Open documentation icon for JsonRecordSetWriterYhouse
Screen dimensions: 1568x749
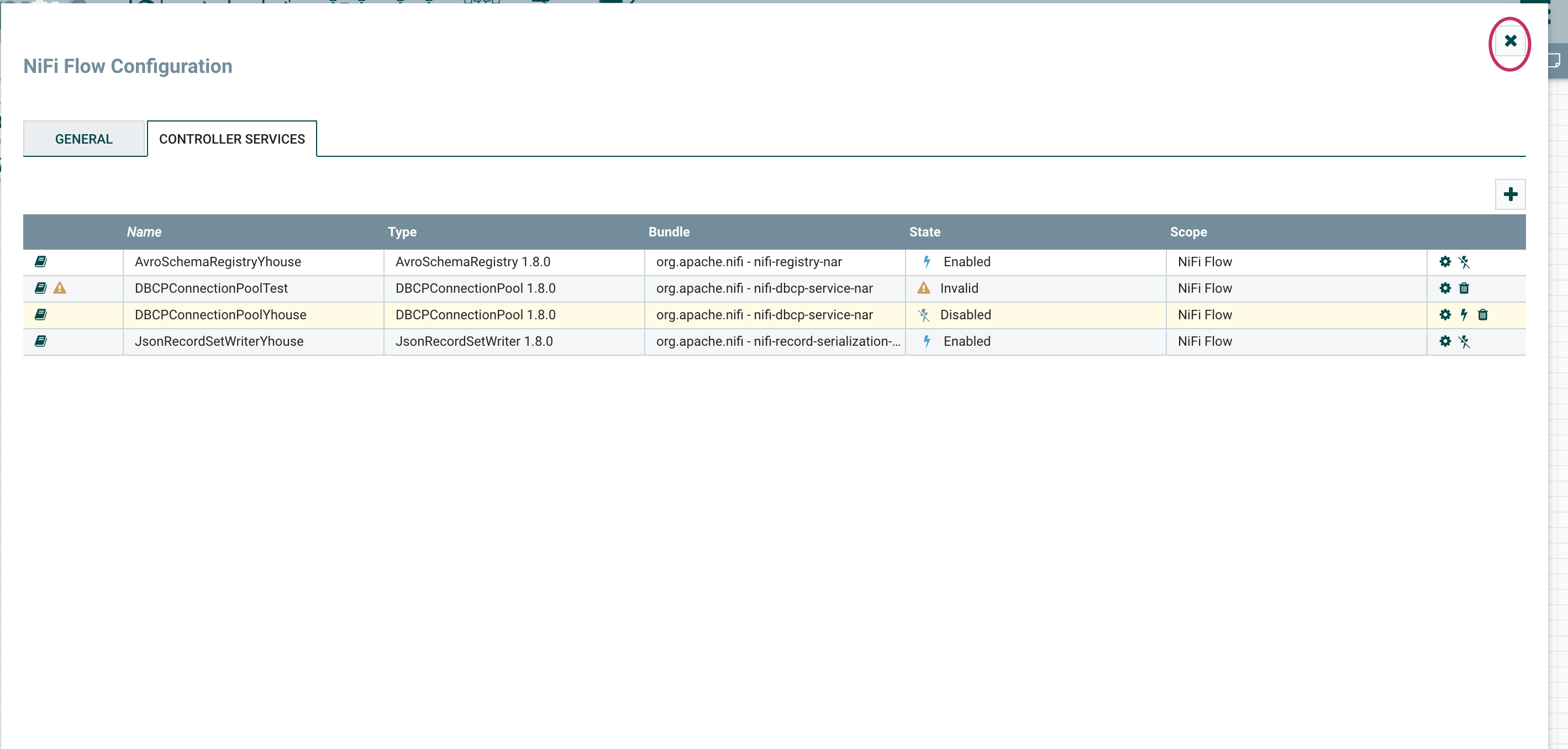click(x=41, y=341)
